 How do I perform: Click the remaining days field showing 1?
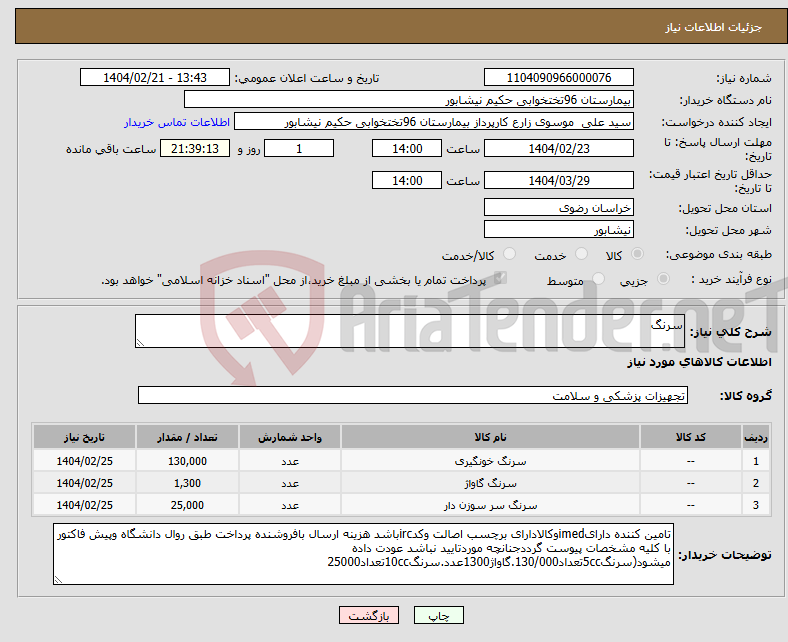(299, 148)
